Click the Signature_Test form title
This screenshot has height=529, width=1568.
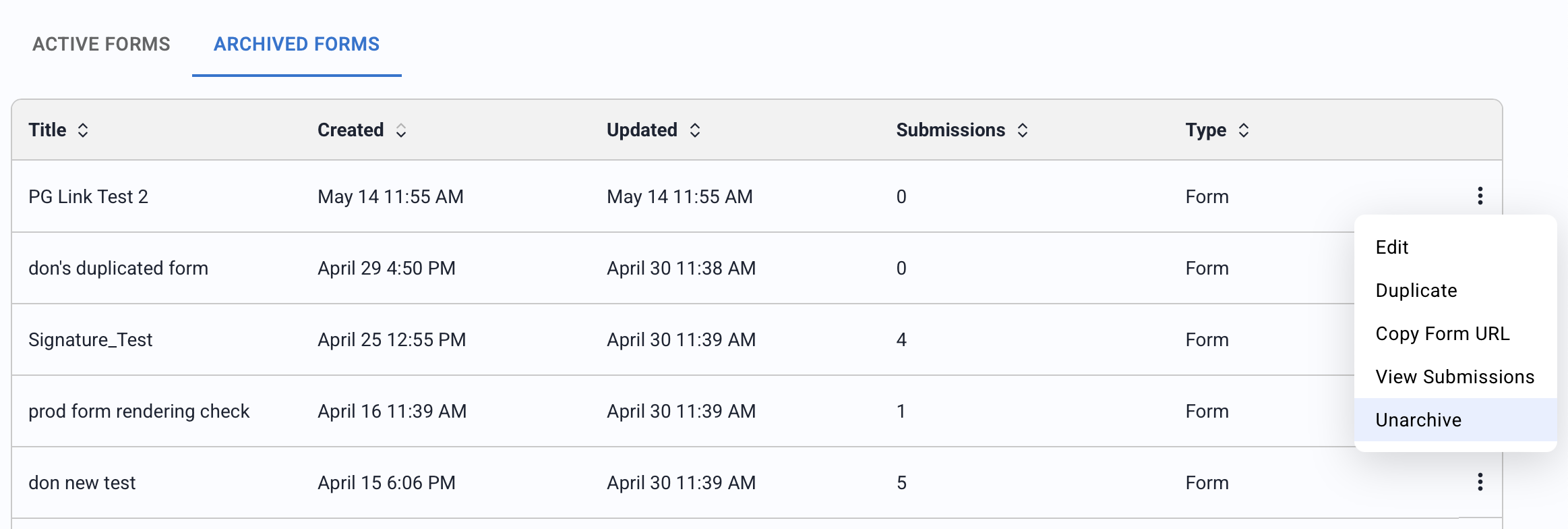pos(91,339)
